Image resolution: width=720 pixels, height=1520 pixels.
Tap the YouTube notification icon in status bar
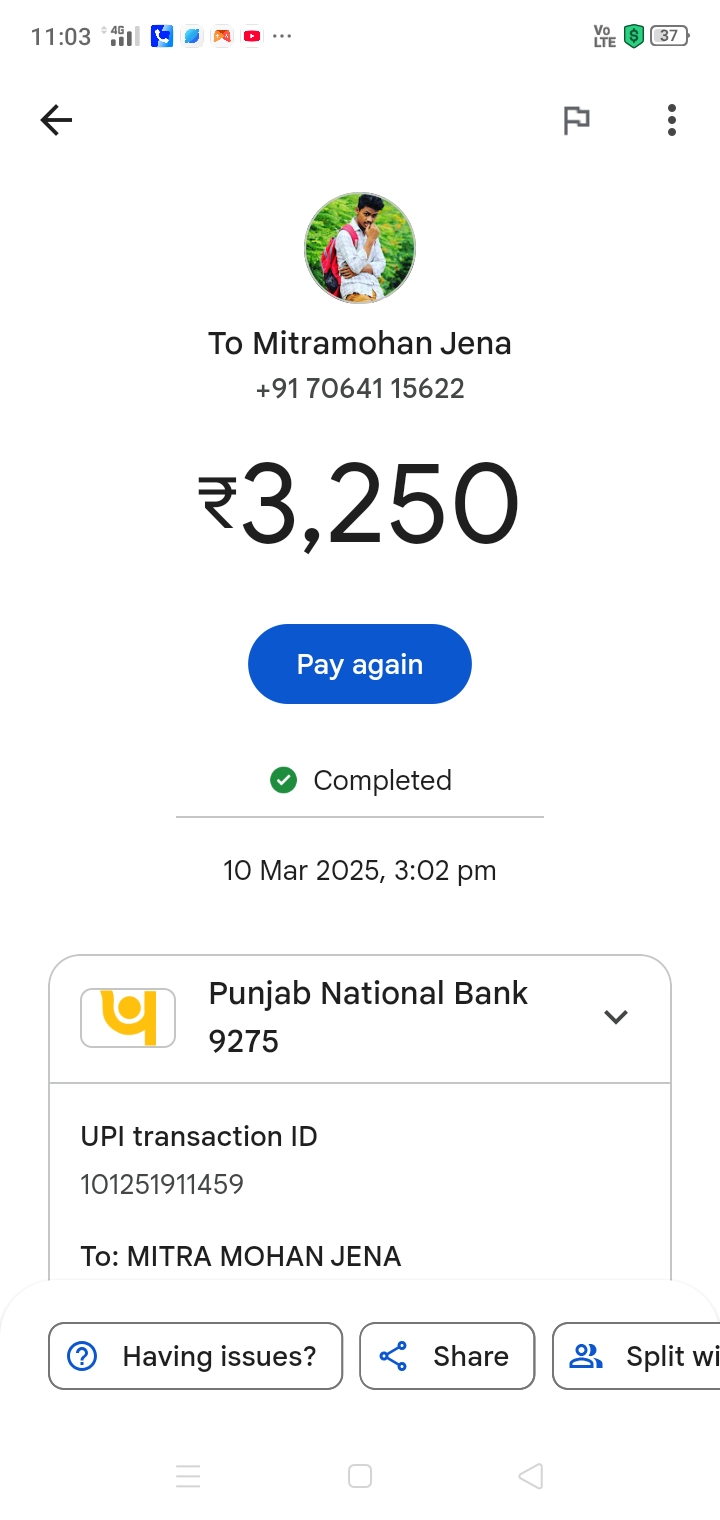[x=252, y=37]
